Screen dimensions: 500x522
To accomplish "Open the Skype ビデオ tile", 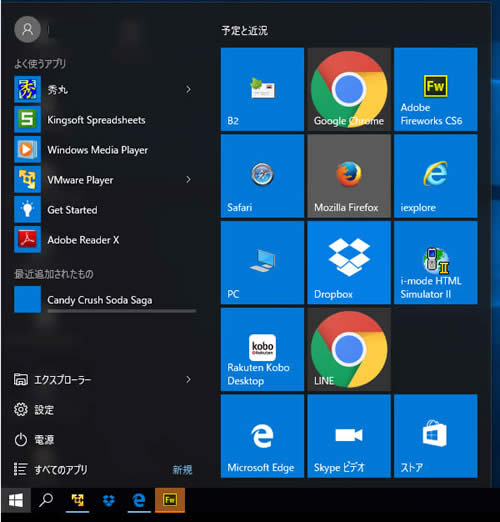I will pos(349,436).
